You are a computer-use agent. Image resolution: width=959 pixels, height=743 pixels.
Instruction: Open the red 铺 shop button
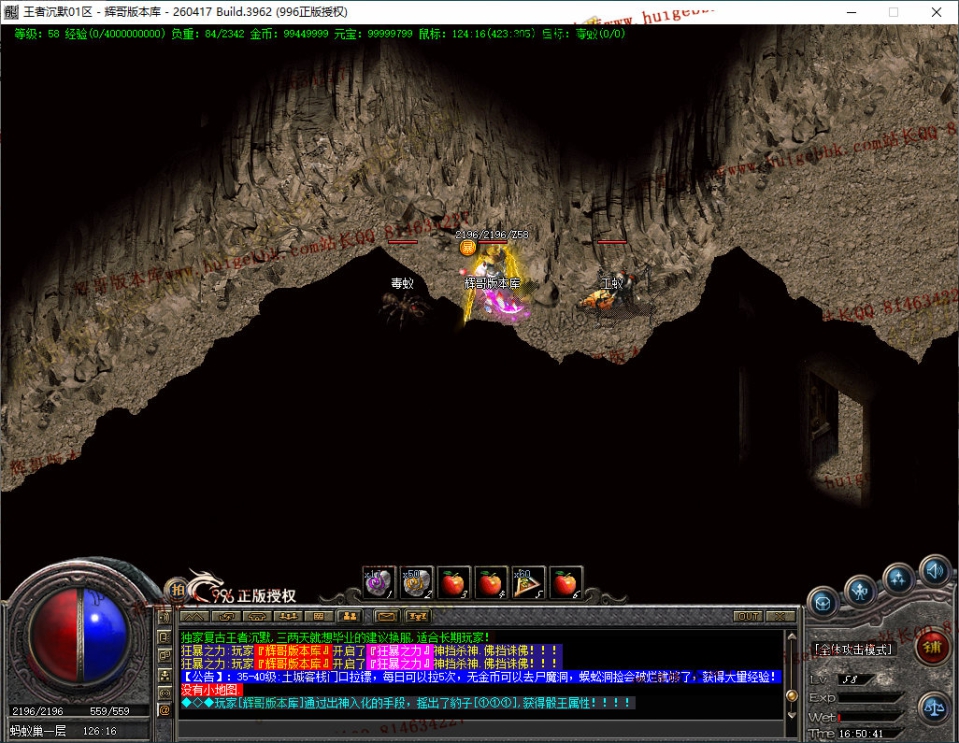(932, 647)
